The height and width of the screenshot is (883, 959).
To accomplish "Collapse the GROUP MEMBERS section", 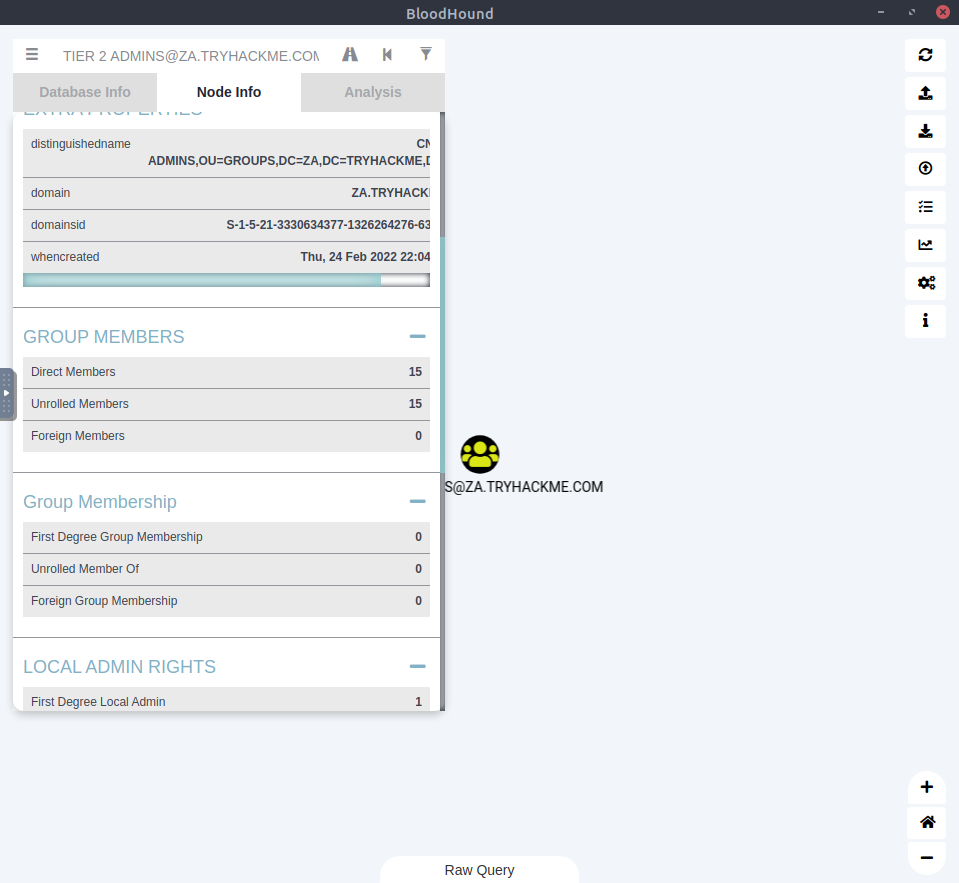I will click(417, 337).
